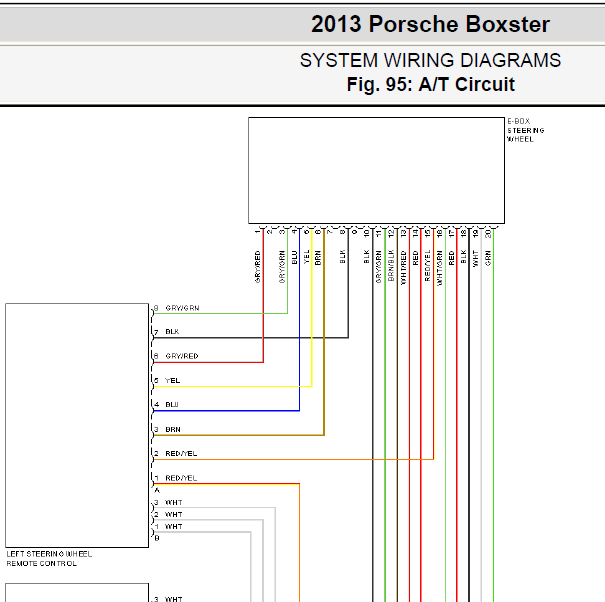Click "WHT" label at connector B pin 3

[173, 502]
